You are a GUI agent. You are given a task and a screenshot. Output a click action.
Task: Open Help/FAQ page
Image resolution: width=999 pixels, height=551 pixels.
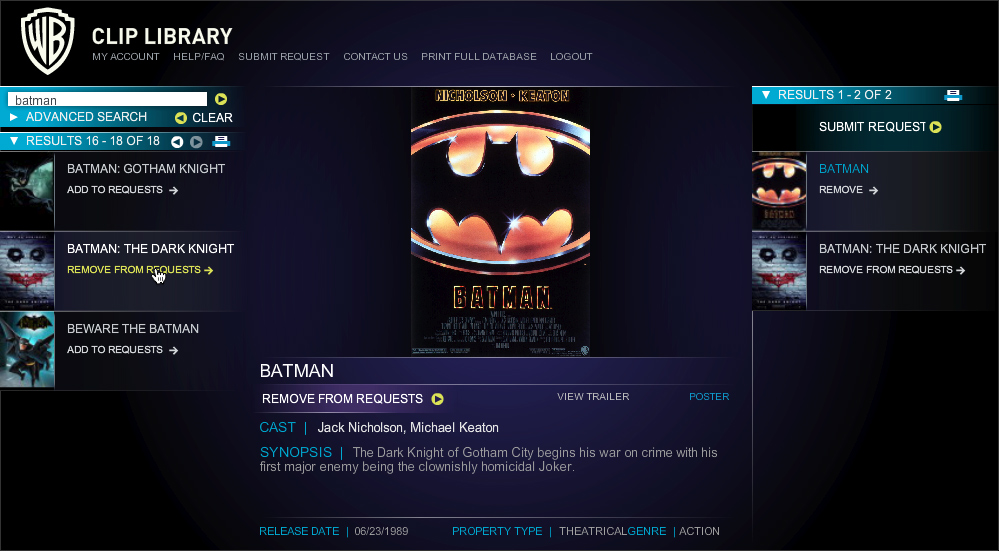[199, 57]
